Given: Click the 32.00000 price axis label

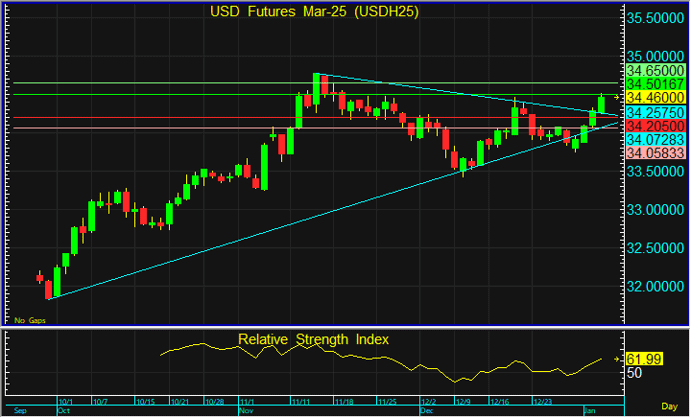Looking at the screenshot, I should click(x=655, y=287).
